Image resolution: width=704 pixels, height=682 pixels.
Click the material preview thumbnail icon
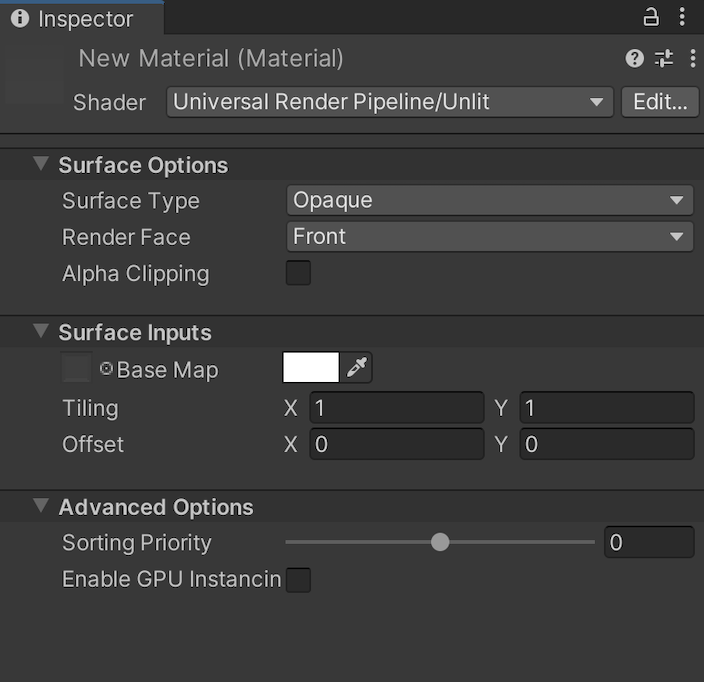click(x=35, y=76)
